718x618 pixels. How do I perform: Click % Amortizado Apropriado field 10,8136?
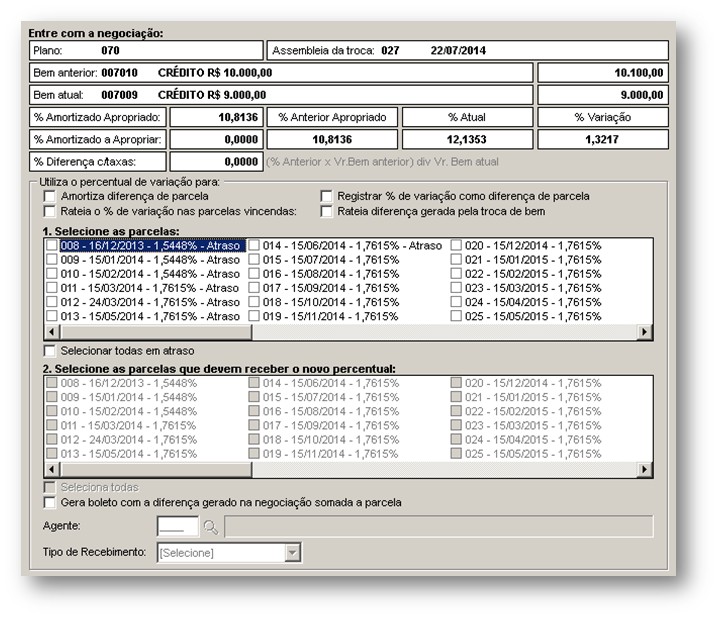(217, 117)
